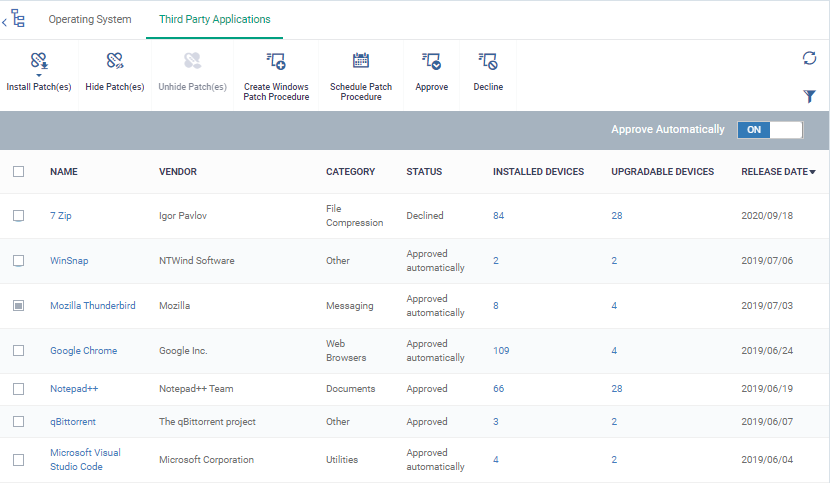View 4 upgradable devices for Google Chrome
Screen dimensions: 830x483
click(x=614, y=351)
